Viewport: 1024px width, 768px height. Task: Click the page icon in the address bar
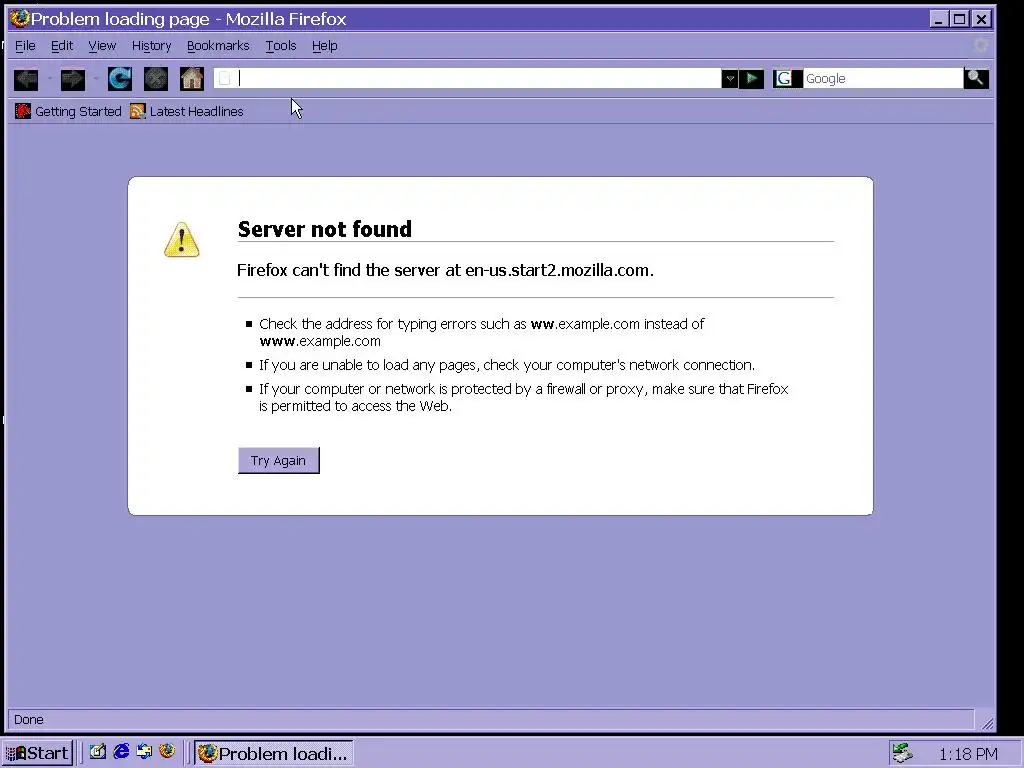(x=225, y=79)
